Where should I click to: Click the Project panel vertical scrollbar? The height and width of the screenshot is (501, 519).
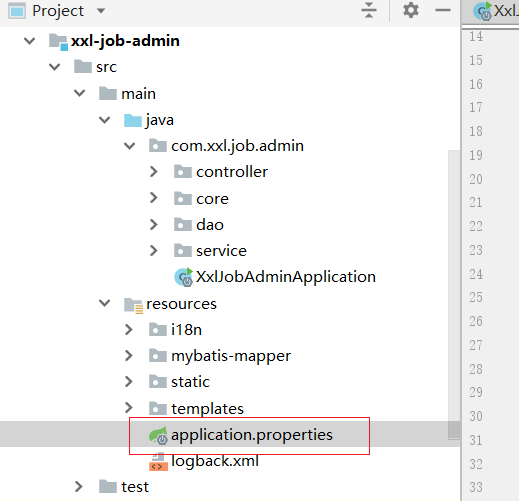click(x=454, y=295)
